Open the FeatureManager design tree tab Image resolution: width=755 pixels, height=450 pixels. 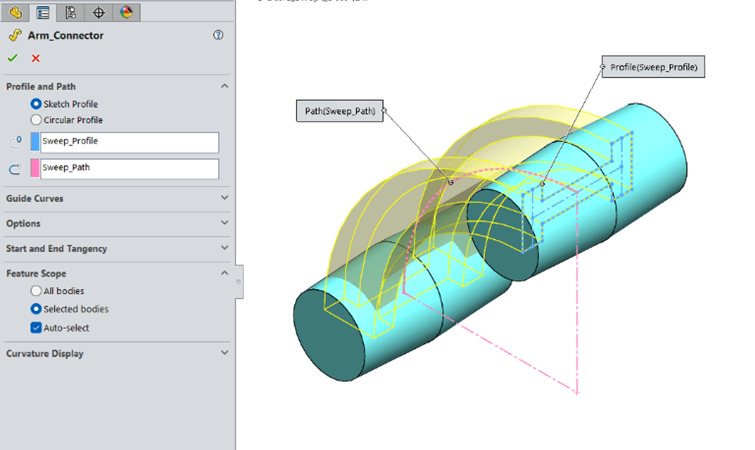16,12
